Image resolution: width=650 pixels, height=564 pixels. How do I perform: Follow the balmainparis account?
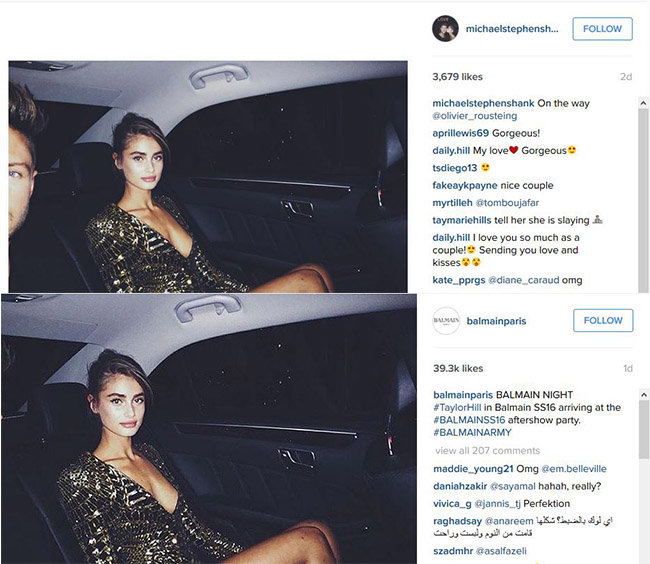point(603,320)
